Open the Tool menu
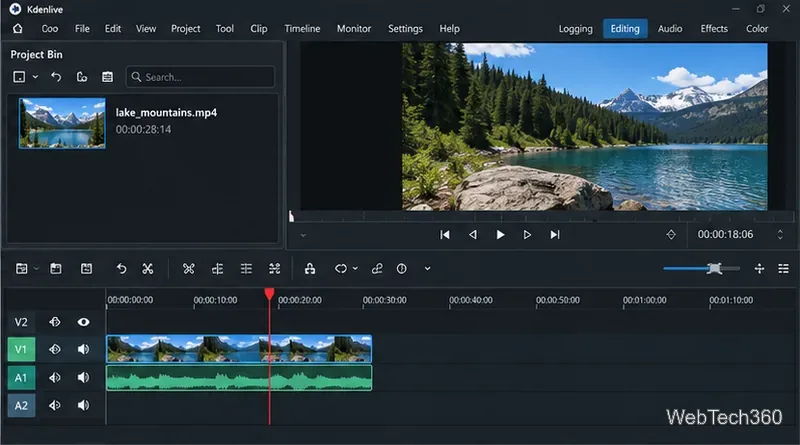800x445 pixels. 224,29
